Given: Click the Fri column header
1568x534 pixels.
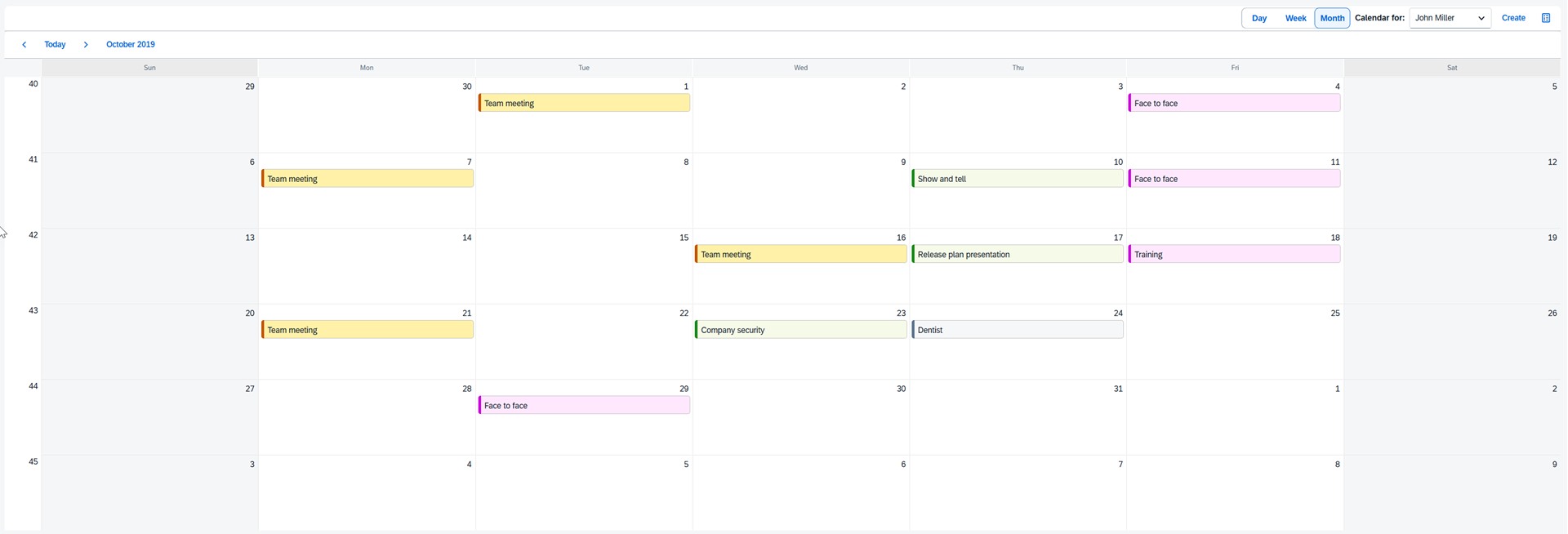Looking at the screenshot, I should click(1235, 68).
